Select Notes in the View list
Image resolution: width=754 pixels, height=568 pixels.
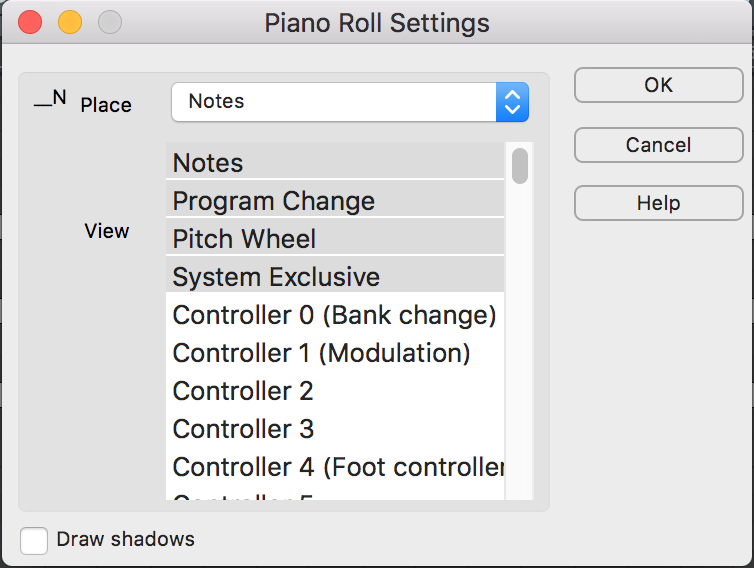tap(335, 163)
